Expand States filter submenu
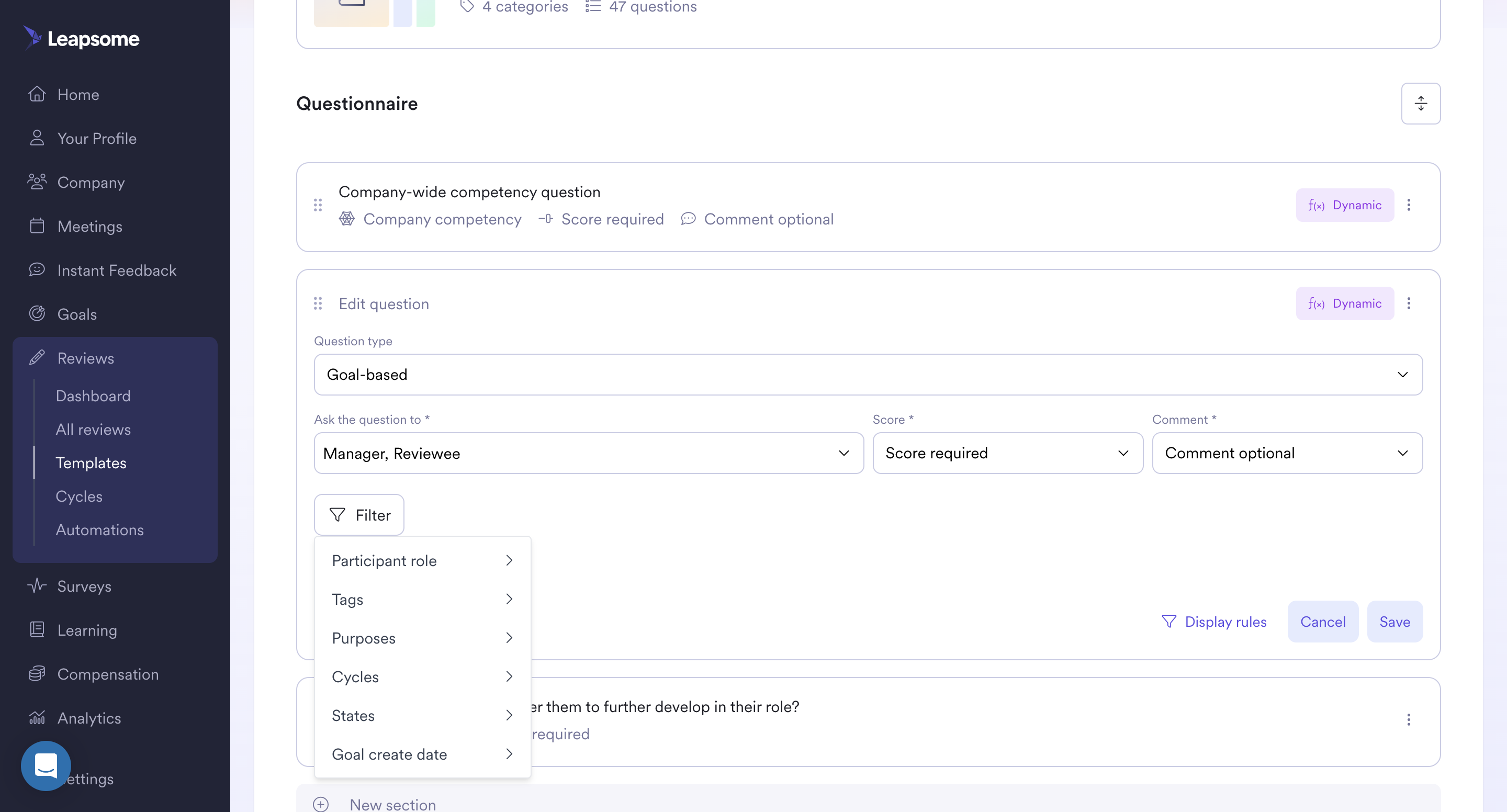This screenshot has height=812, width=1507. tap(422, 715)
